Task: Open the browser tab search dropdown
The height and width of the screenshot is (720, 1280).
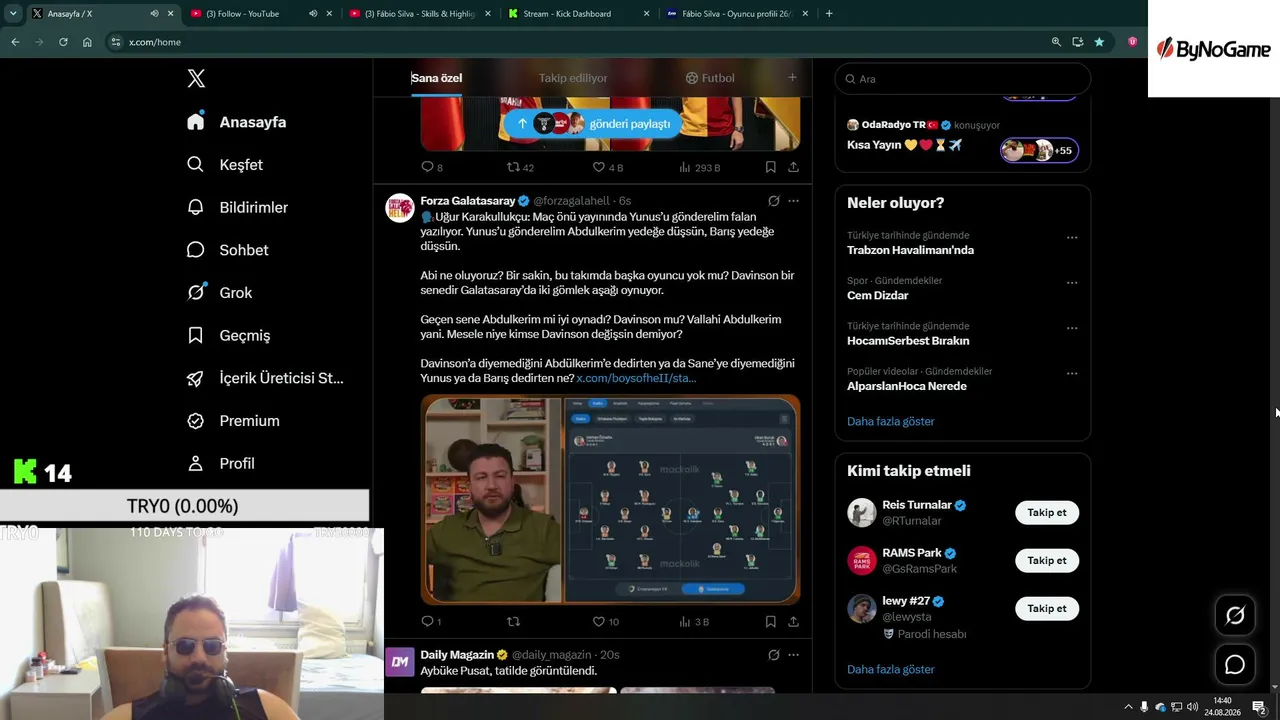Action: click(13, 14)
